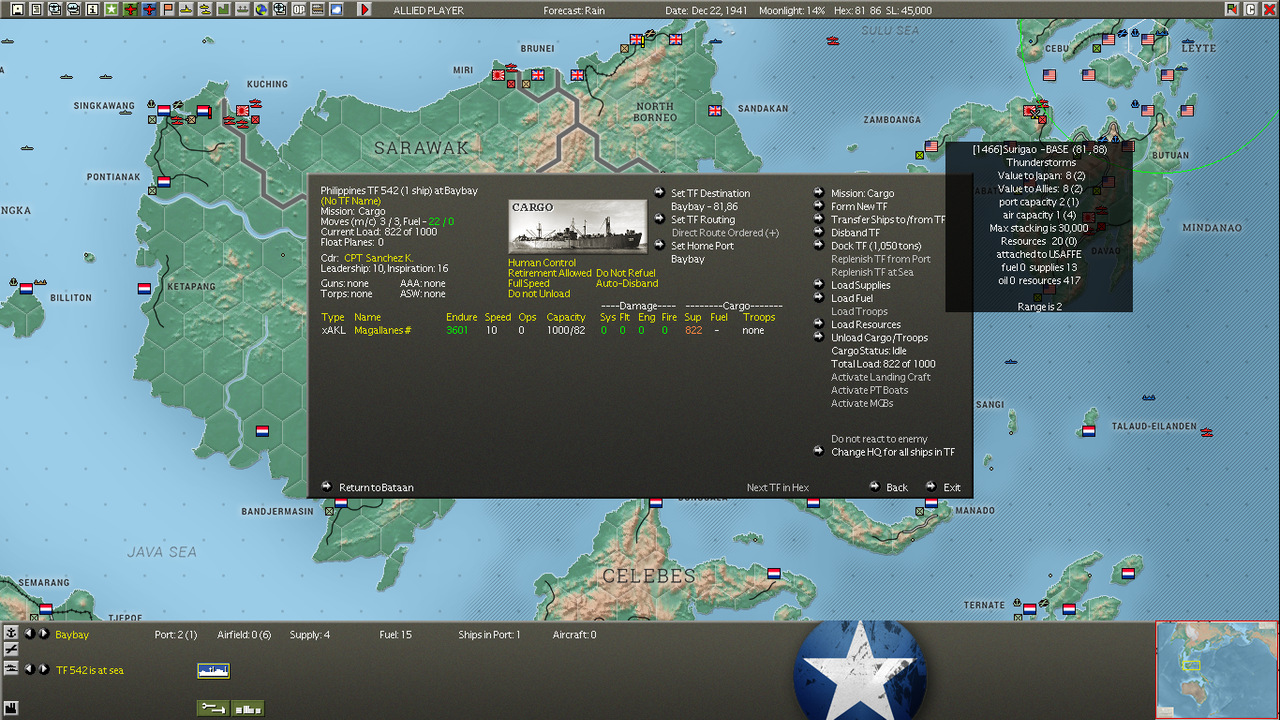The height and width of the screenshot is (720, 1280).
Task: Click ship name 'Magallanes#'
Action: click(x=383, y=330)
